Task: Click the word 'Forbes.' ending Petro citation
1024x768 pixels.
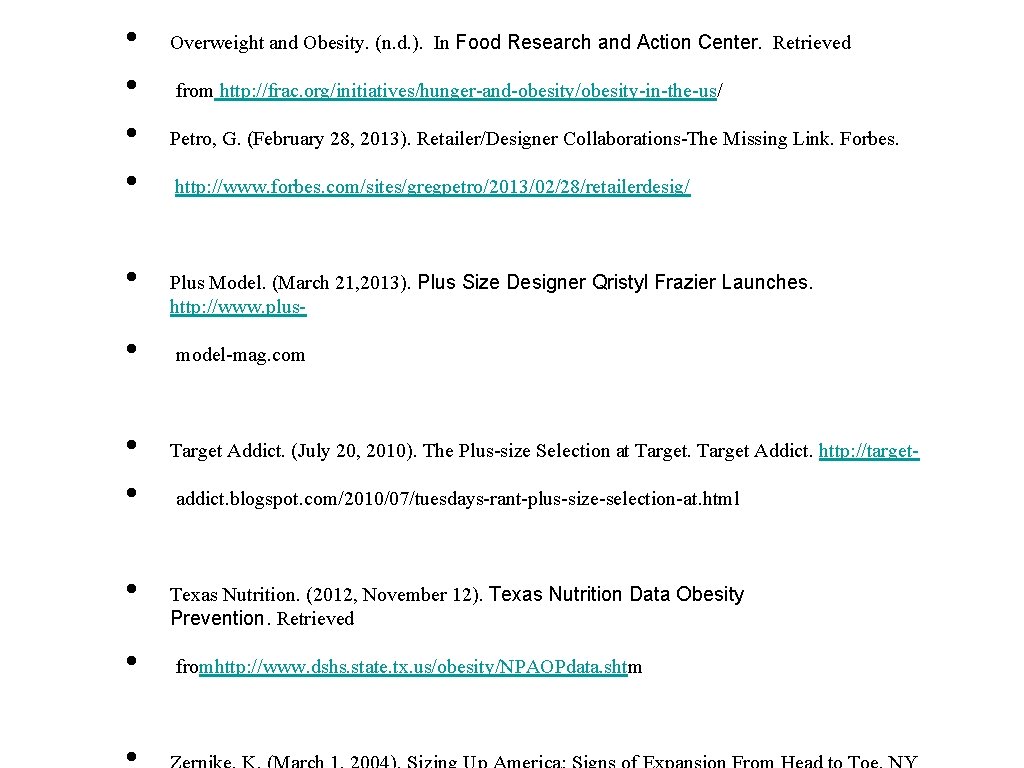Action: tap(869, 139)
